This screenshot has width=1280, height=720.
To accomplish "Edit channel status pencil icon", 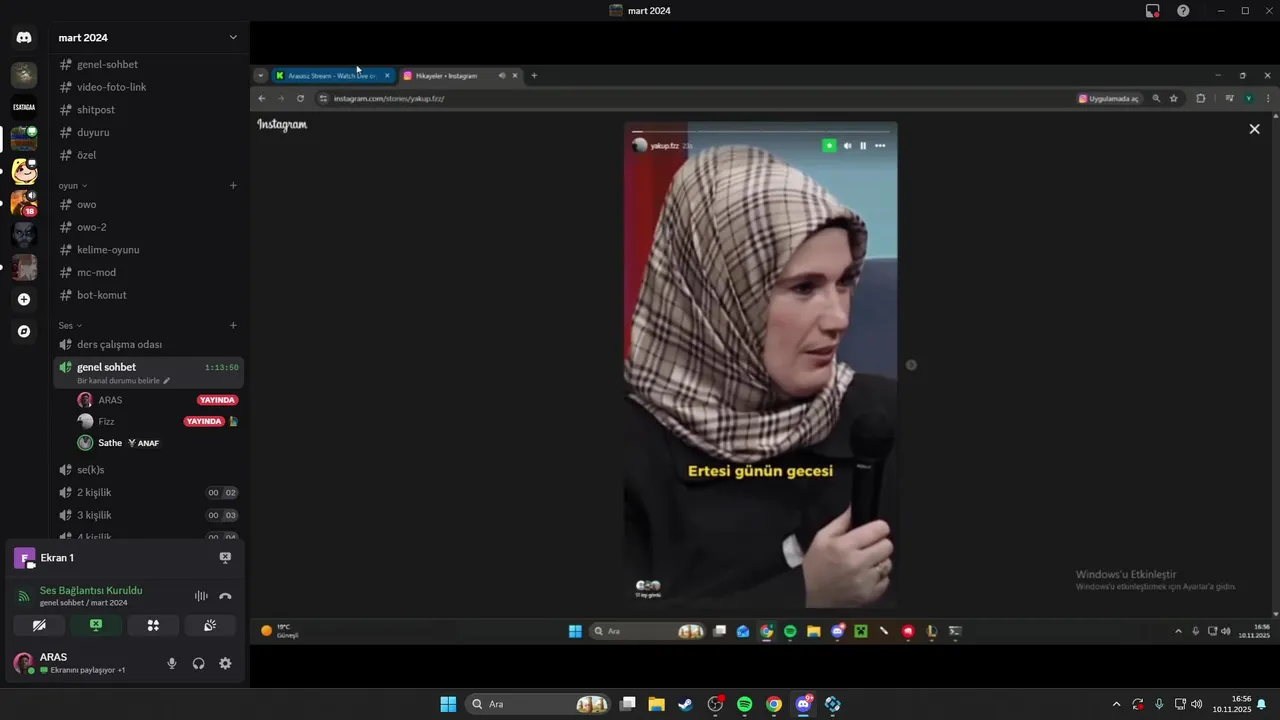I will (167, 381).
